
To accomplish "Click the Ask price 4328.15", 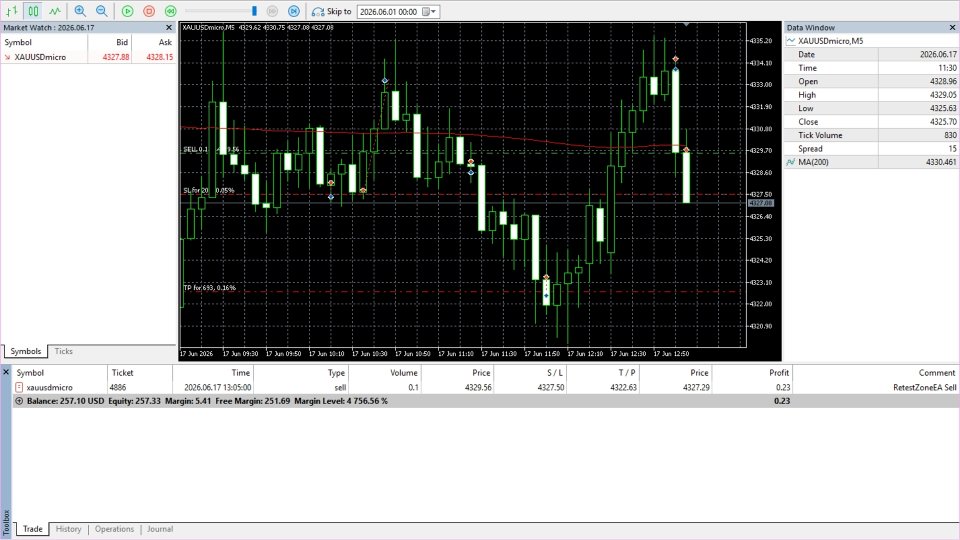I will coord(159,57).
